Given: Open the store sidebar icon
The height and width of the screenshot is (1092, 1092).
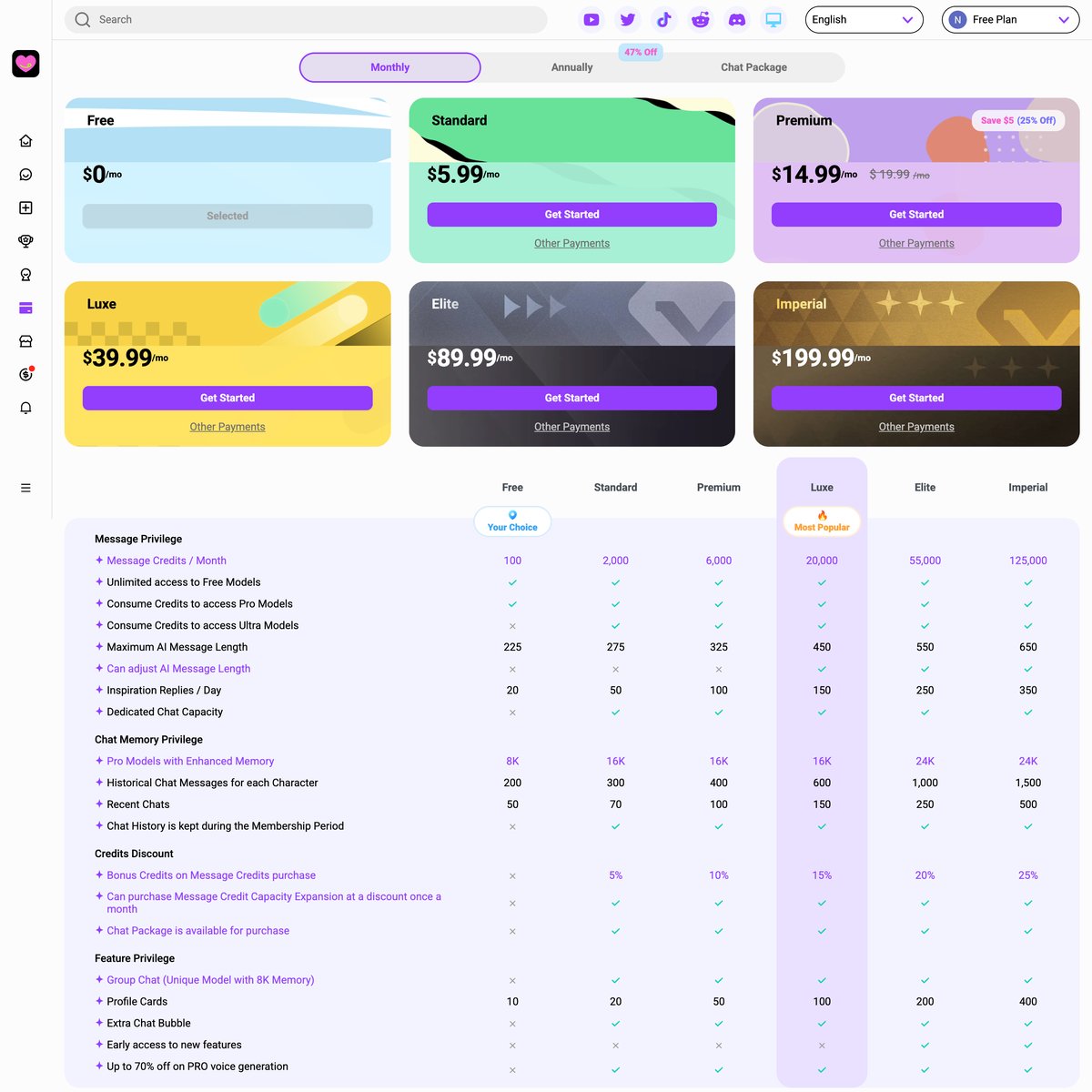Looking at the screenshot, I should [25, 341].
